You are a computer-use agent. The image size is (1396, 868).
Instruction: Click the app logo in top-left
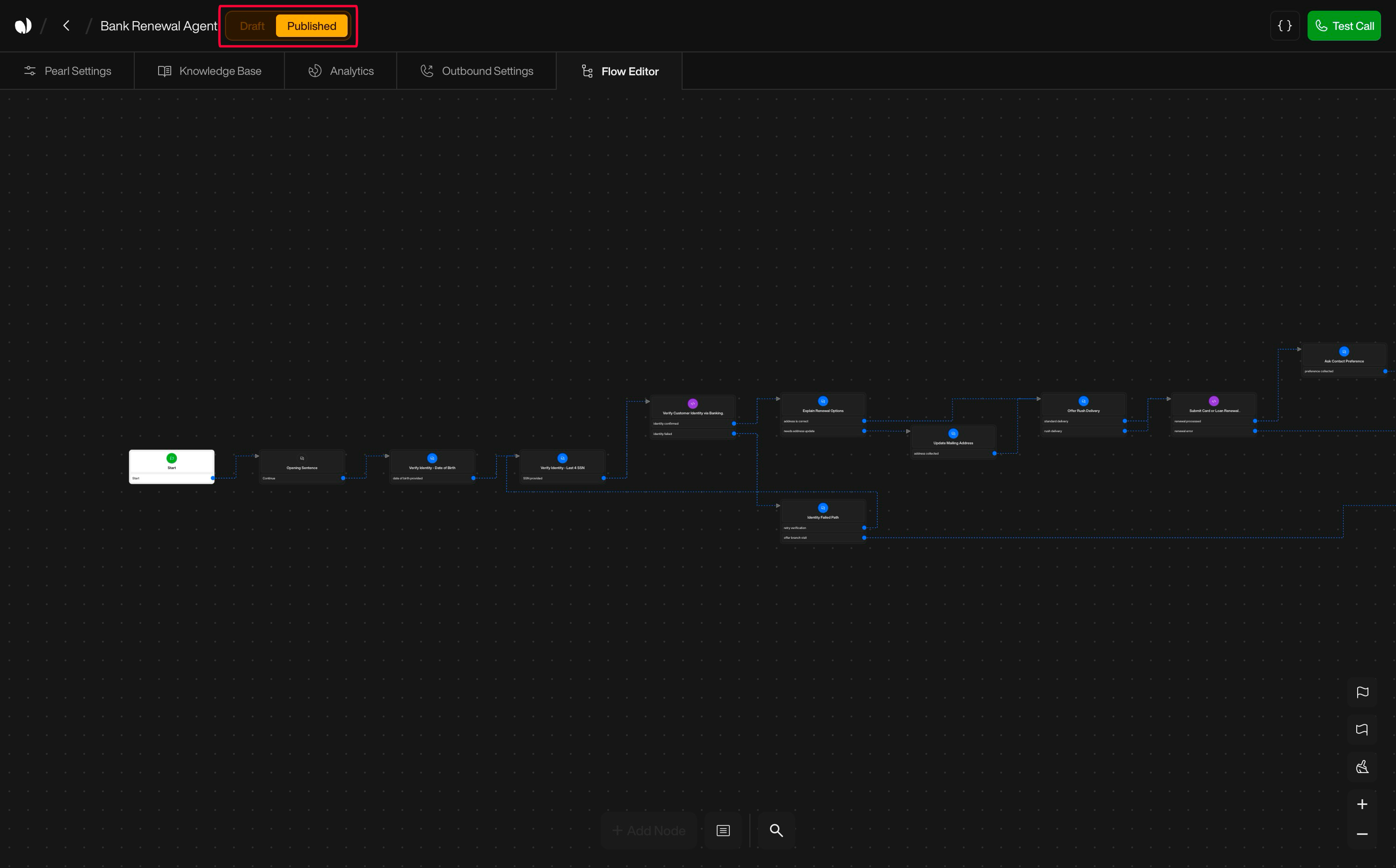(23, 26)
